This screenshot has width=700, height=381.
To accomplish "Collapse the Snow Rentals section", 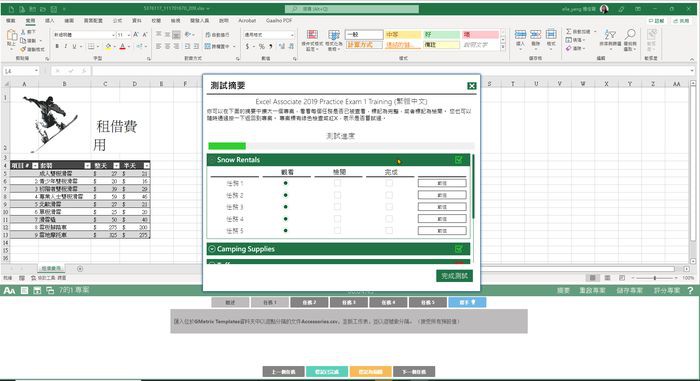I will pos(212,159).
